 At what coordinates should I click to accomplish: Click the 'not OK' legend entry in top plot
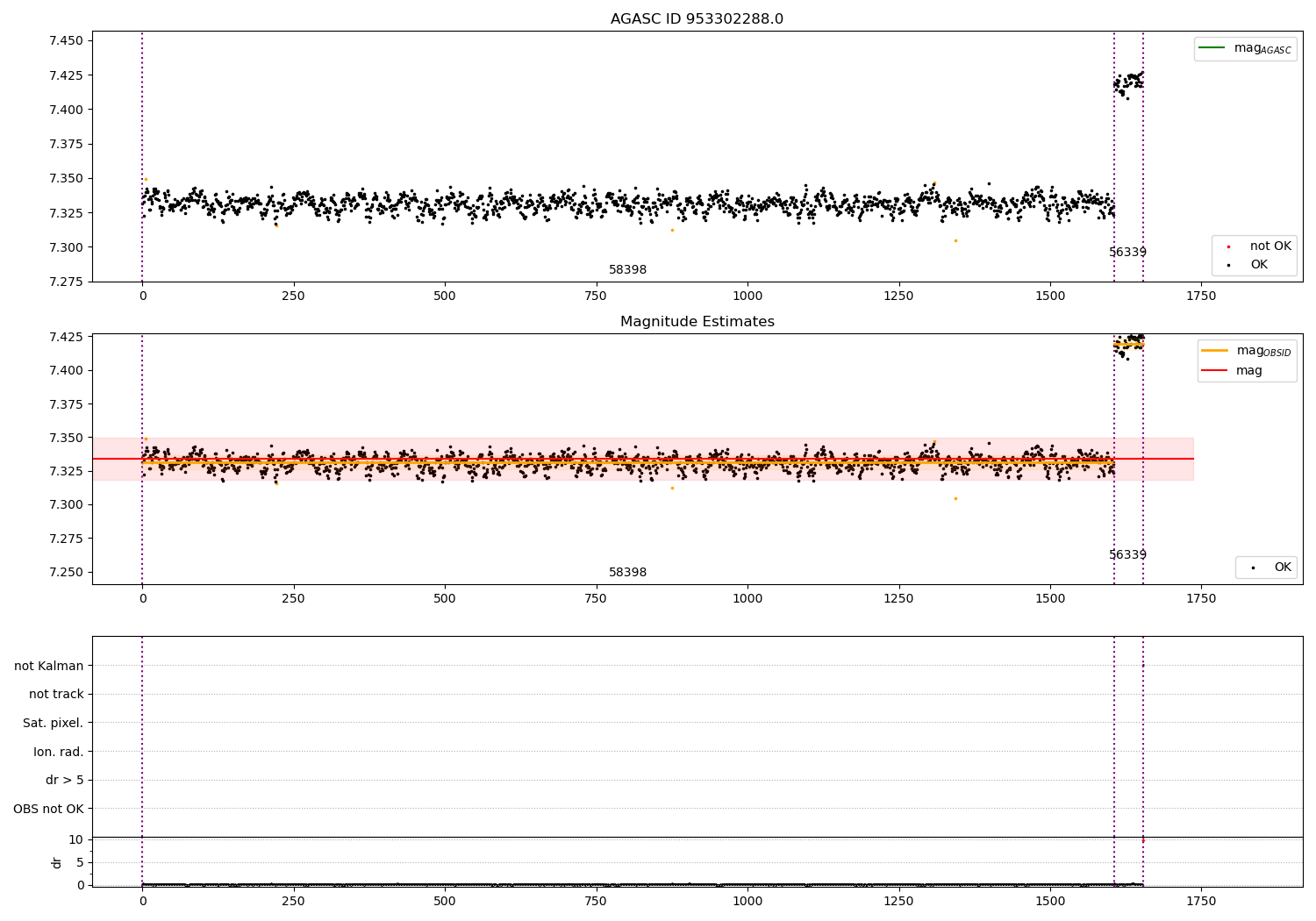[x=1259, y=246]
